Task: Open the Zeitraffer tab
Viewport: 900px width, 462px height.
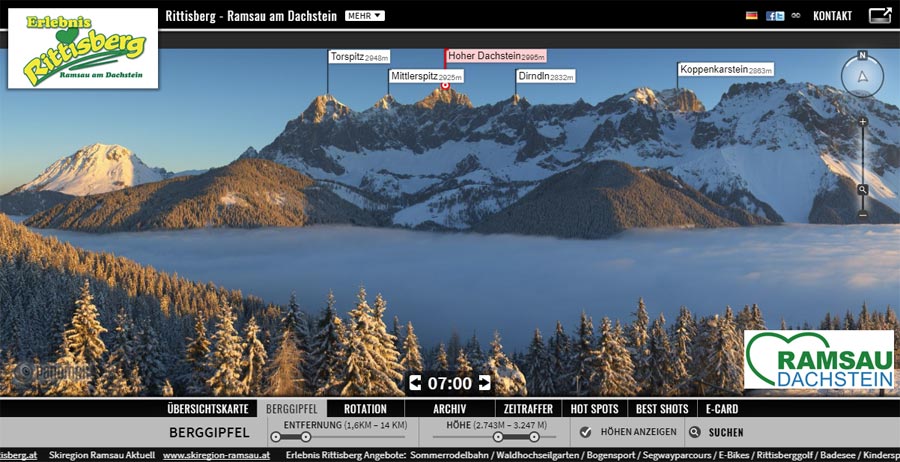Action: [528, 409]
